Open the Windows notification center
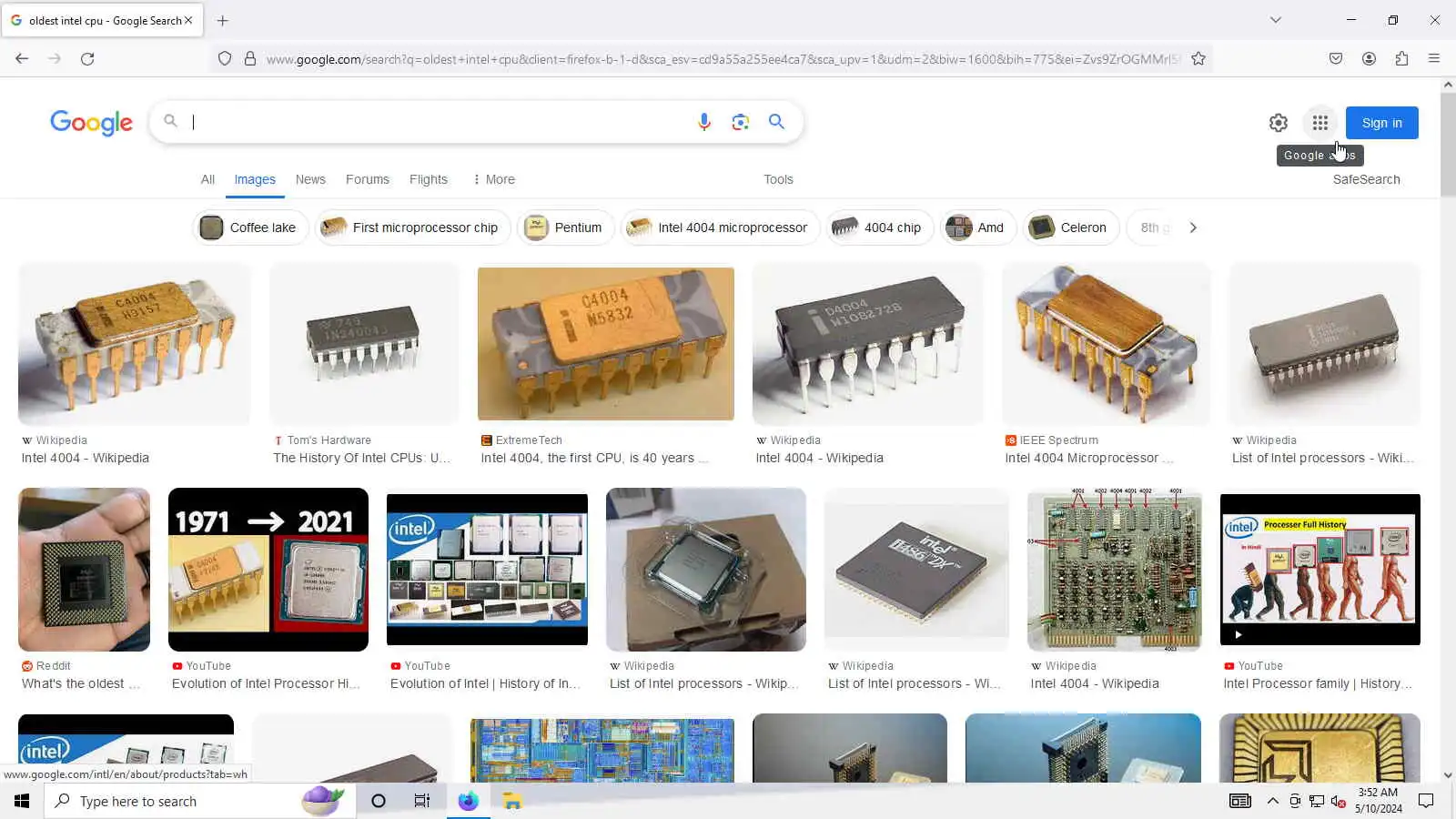Image resolution: width=1456 pixels, height=819 pixels. 1426,801
